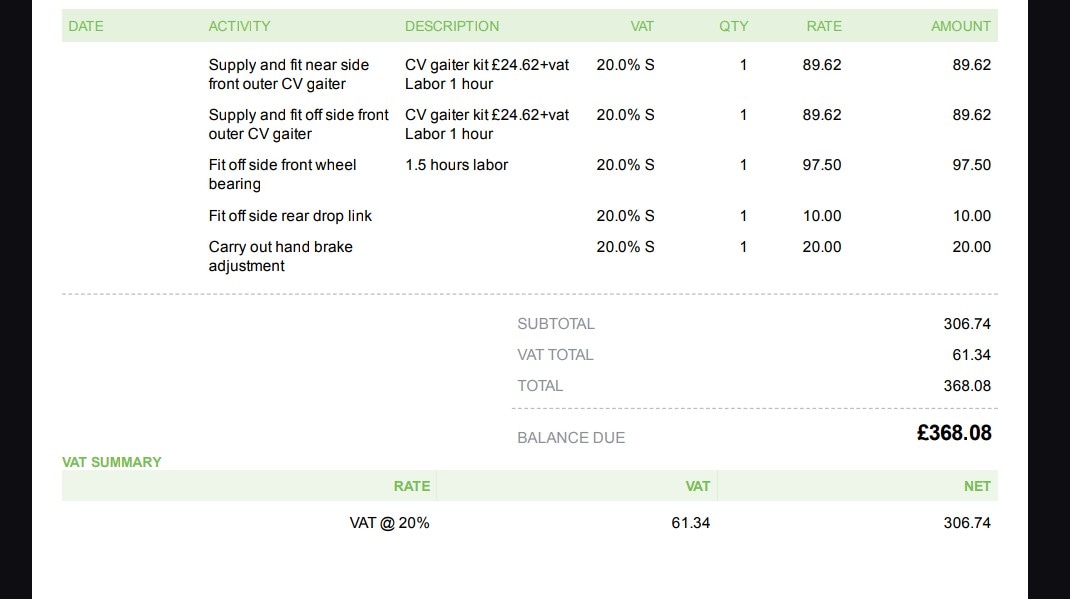
Task: Select the rear drop link activity line
Action: pyautogui.click(x=290, y=216)
